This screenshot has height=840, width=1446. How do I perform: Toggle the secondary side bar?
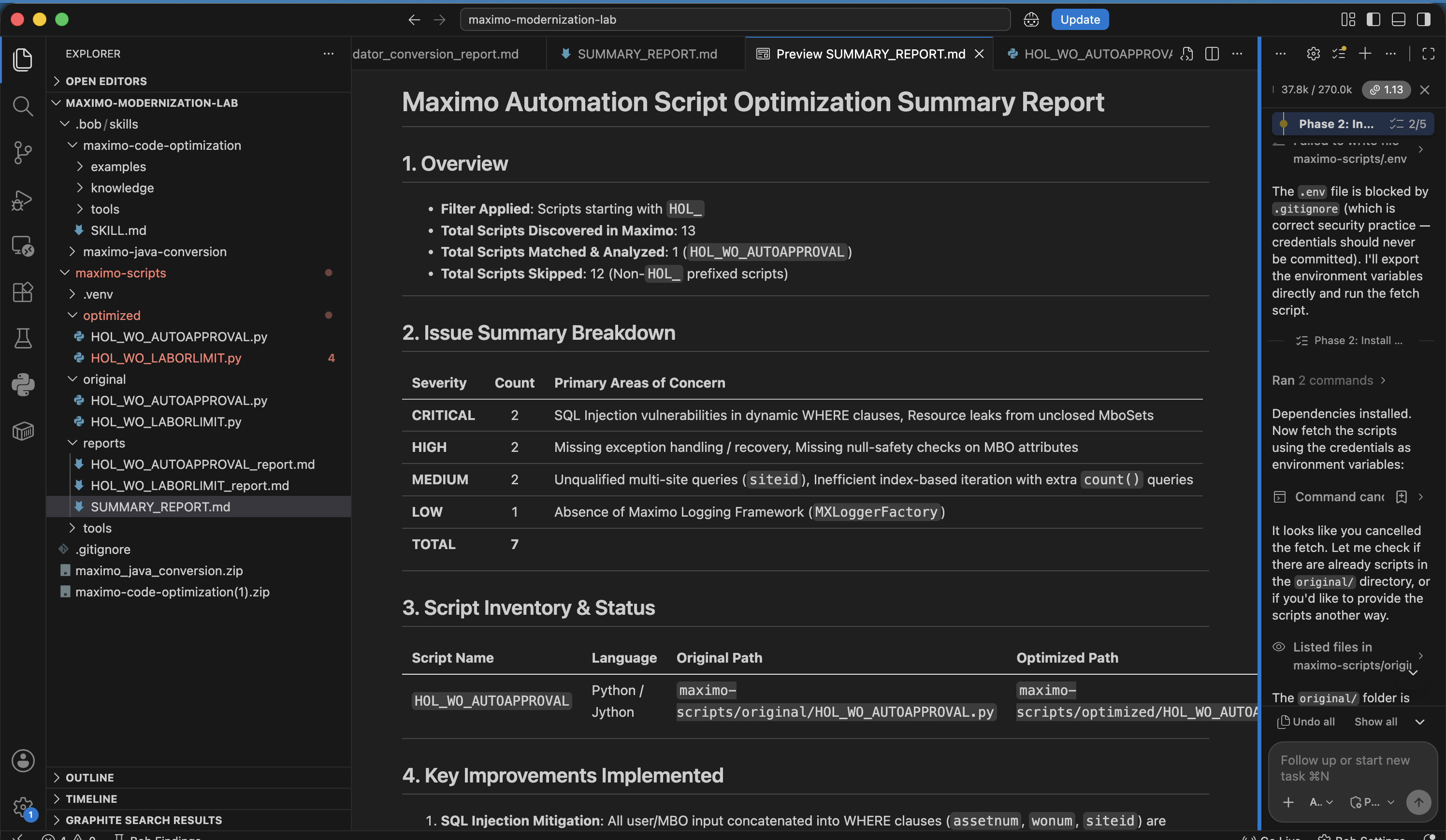1424,19
